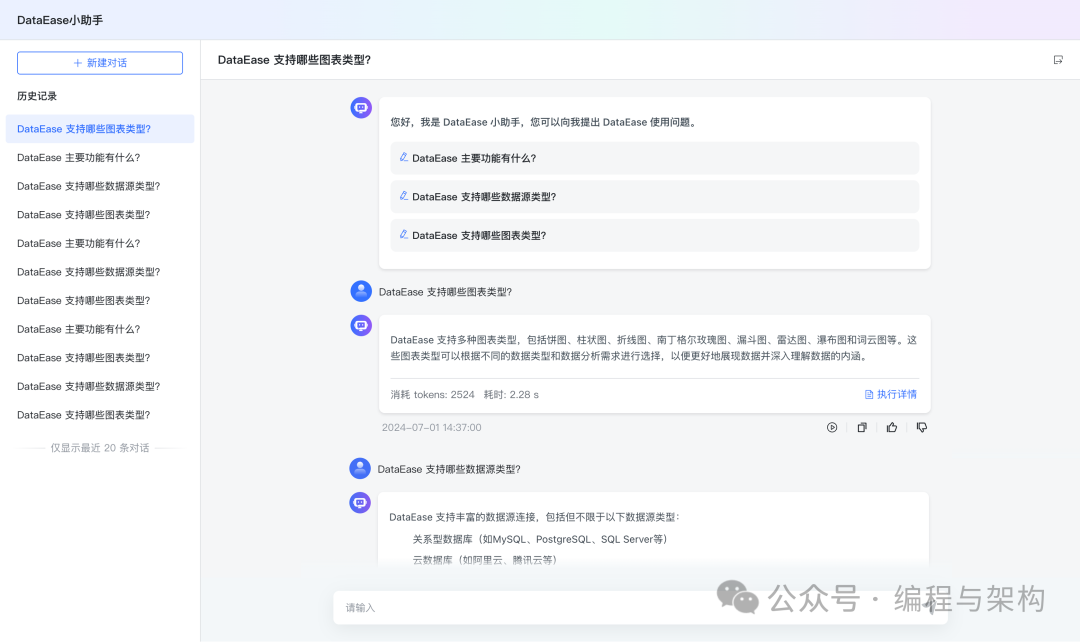Viewport: 1080px width, 642px height.
Task: Select suggested question 支持哪些图表类型? in welcome card
Action: click(x=654, y=236)
